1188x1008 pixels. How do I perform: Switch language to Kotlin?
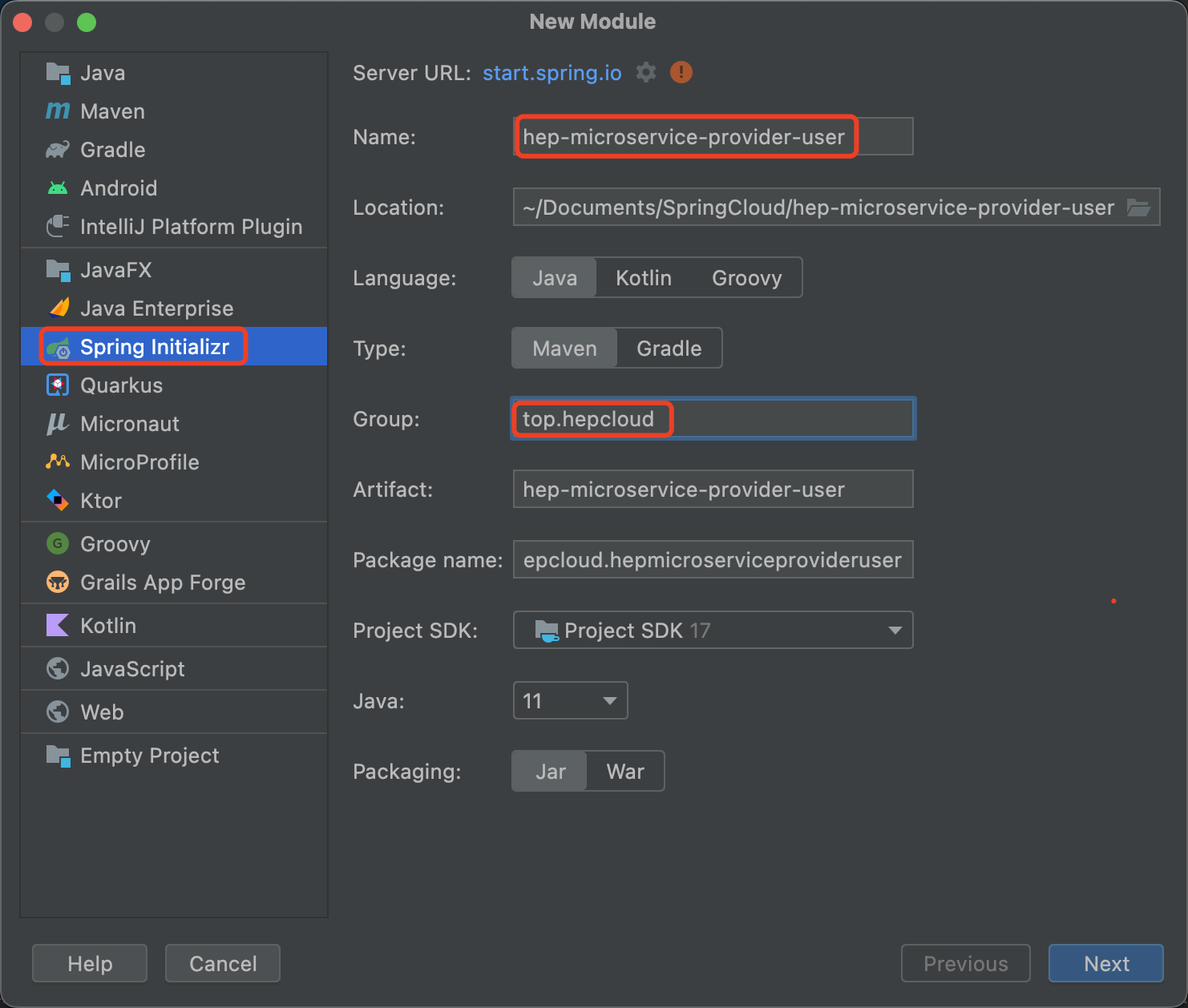coord(643,278)
